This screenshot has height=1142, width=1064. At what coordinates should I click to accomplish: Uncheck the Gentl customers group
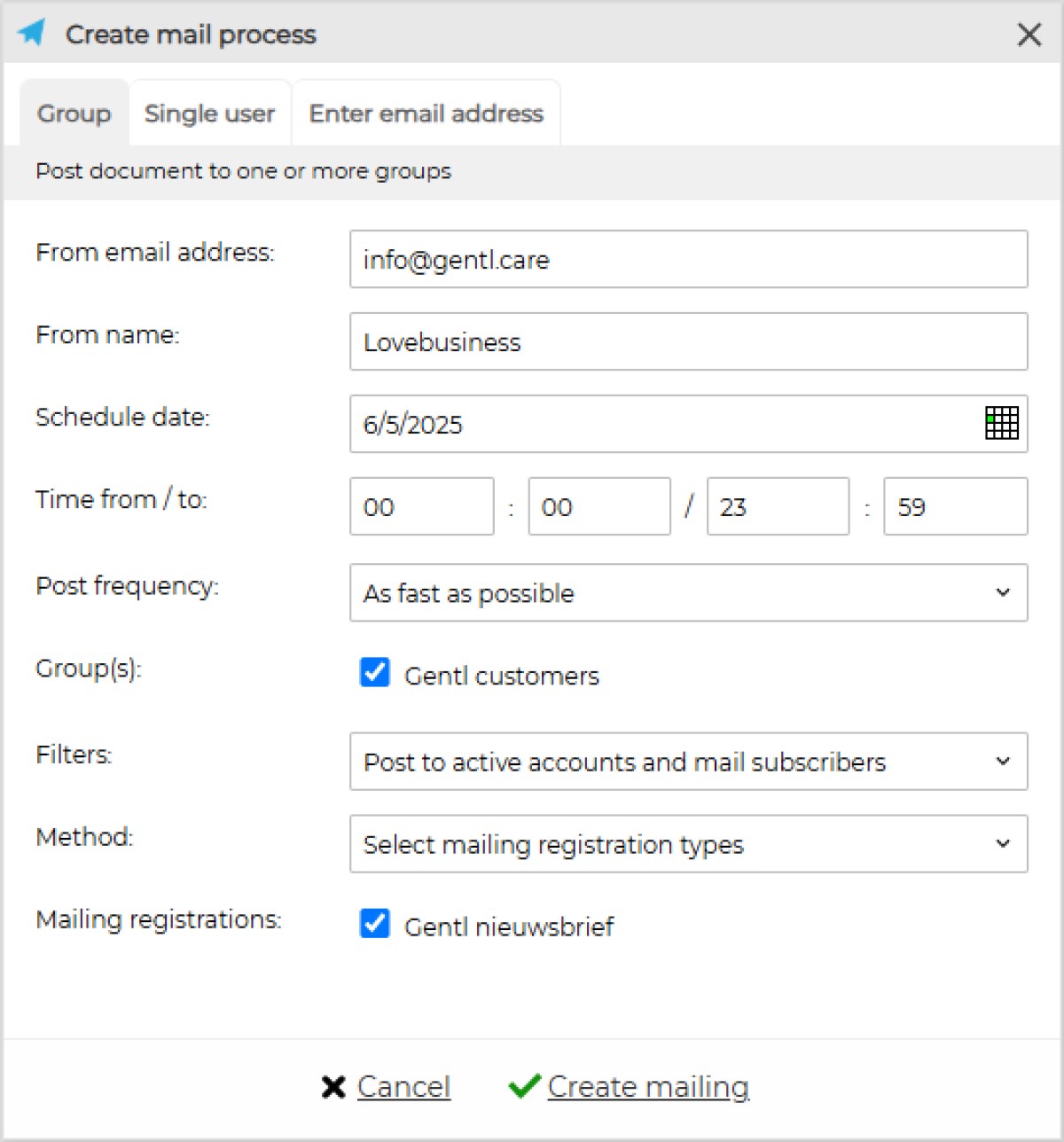click(x=375, y=673)
